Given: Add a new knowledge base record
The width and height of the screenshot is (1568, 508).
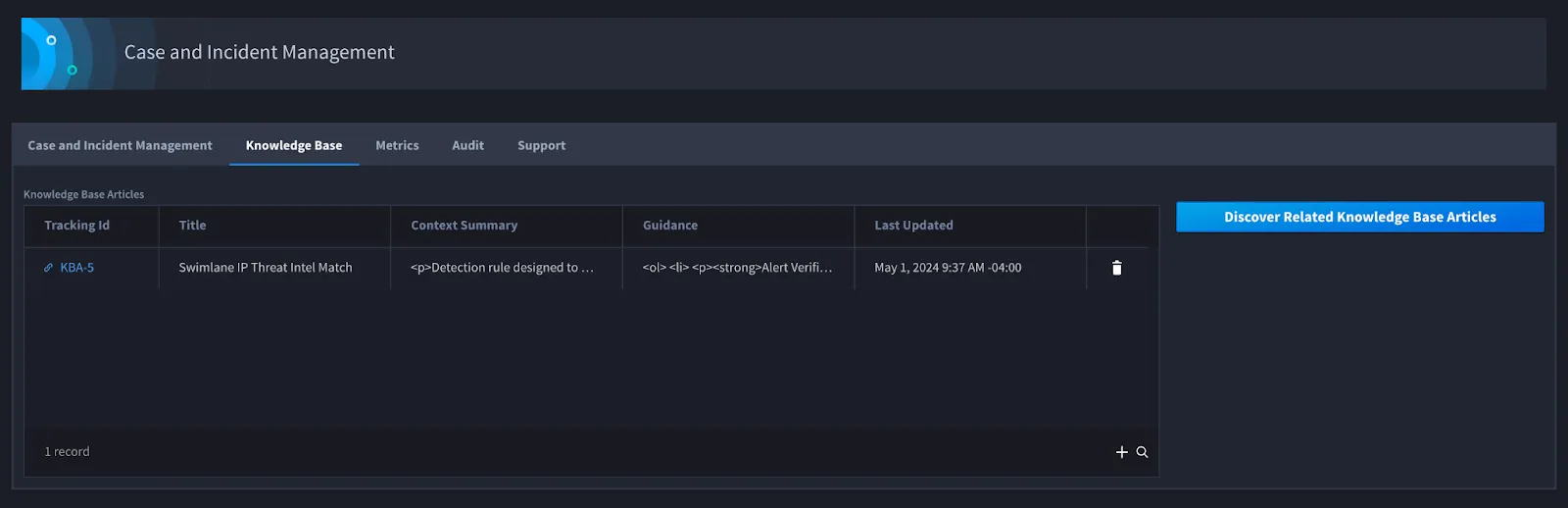Looking at the screenshot, I should [1122, 452].
